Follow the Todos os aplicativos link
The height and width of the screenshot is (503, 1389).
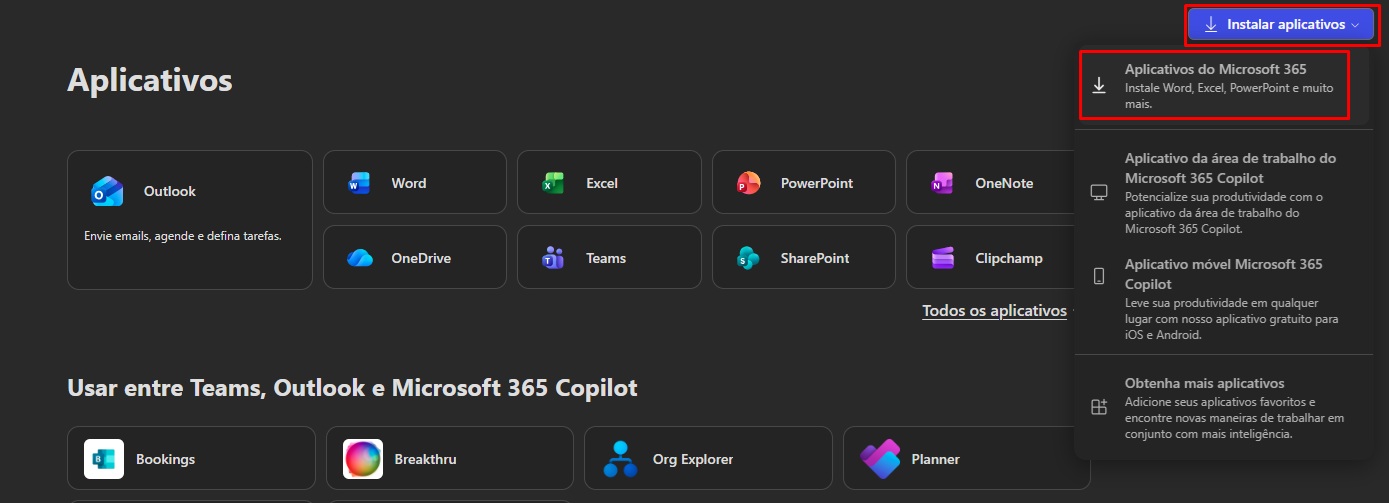(995, 311)
